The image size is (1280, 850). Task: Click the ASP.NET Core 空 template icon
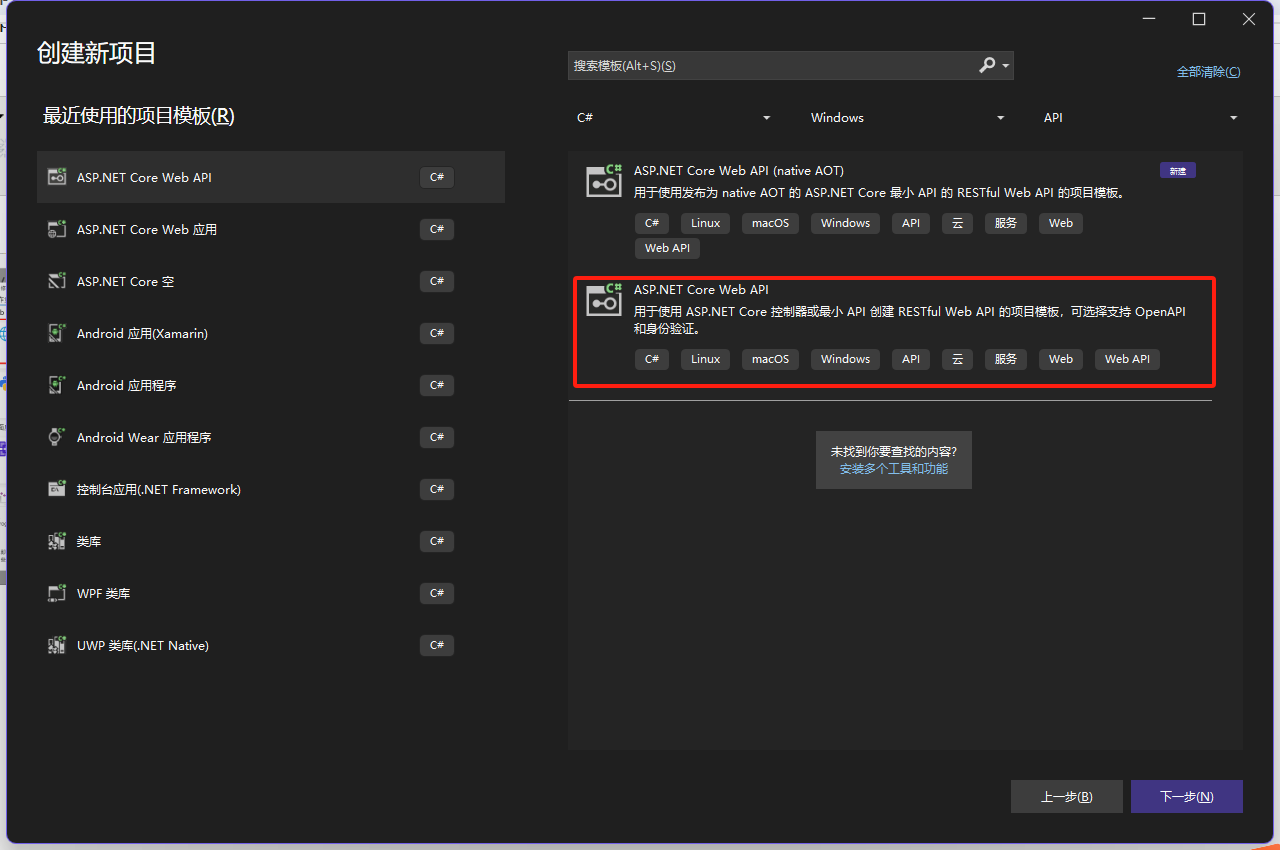point(57,281)
